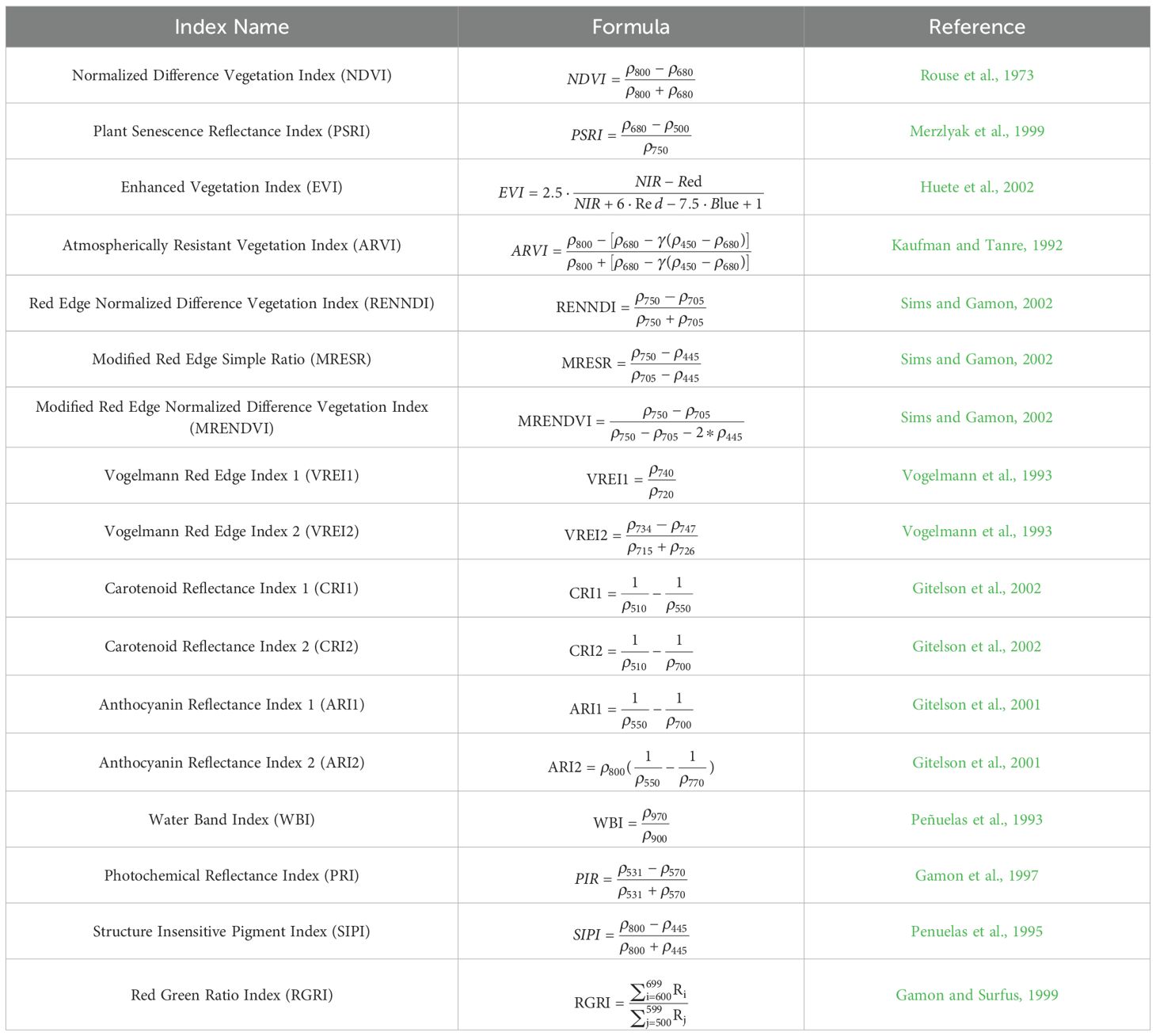The width and height of the screenshot is (1156, 1036).
Task: Follow the Peñuelas et al., 1993 citation
Action: (x=976, y=820)
